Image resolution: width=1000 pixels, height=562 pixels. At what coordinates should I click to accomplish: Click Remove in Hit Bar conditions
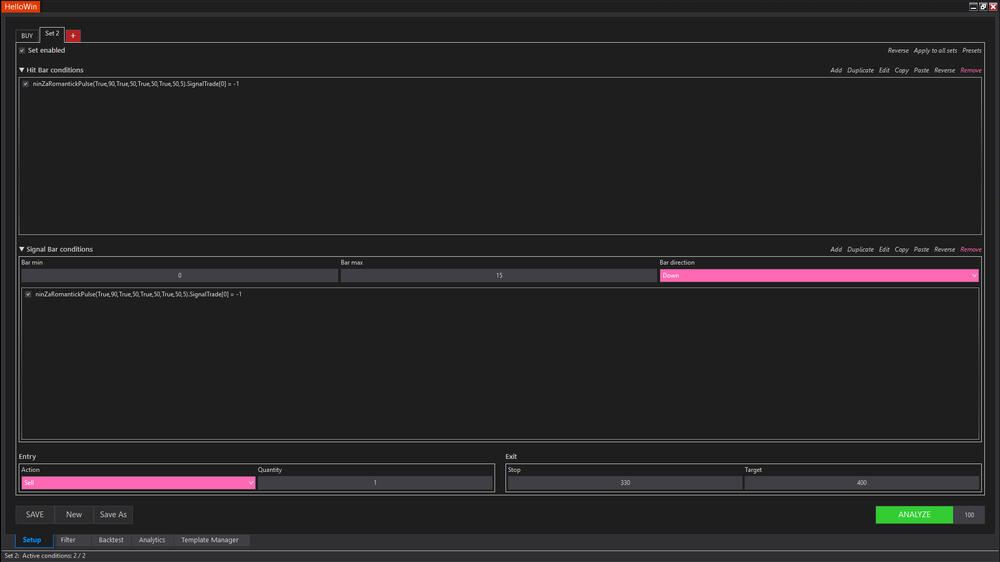tap(970, 70)
